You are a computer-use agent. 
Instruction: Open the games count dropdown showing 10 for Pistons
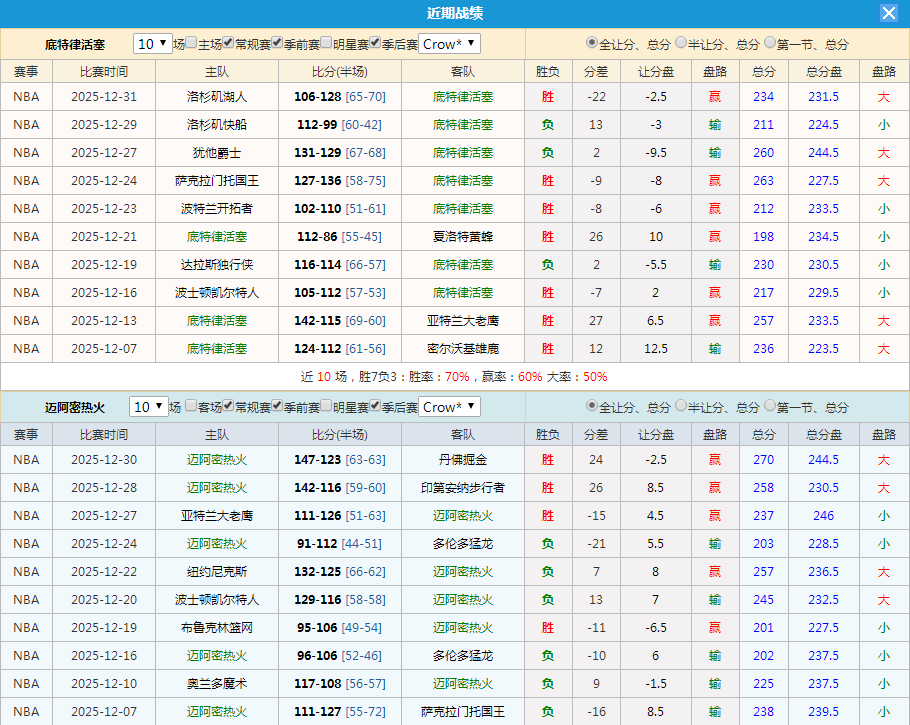[x=148, y=45]
